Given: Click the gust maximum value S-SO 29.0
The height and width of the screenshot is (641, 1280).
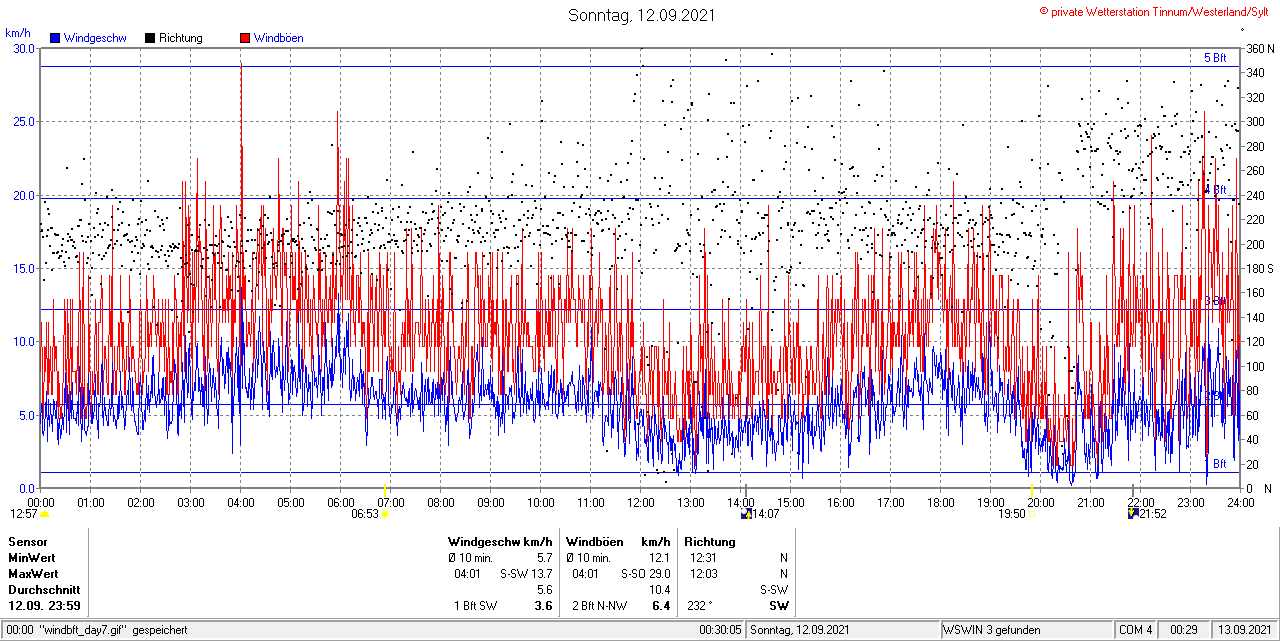Looking at the screenshot, I should point(645,574).
